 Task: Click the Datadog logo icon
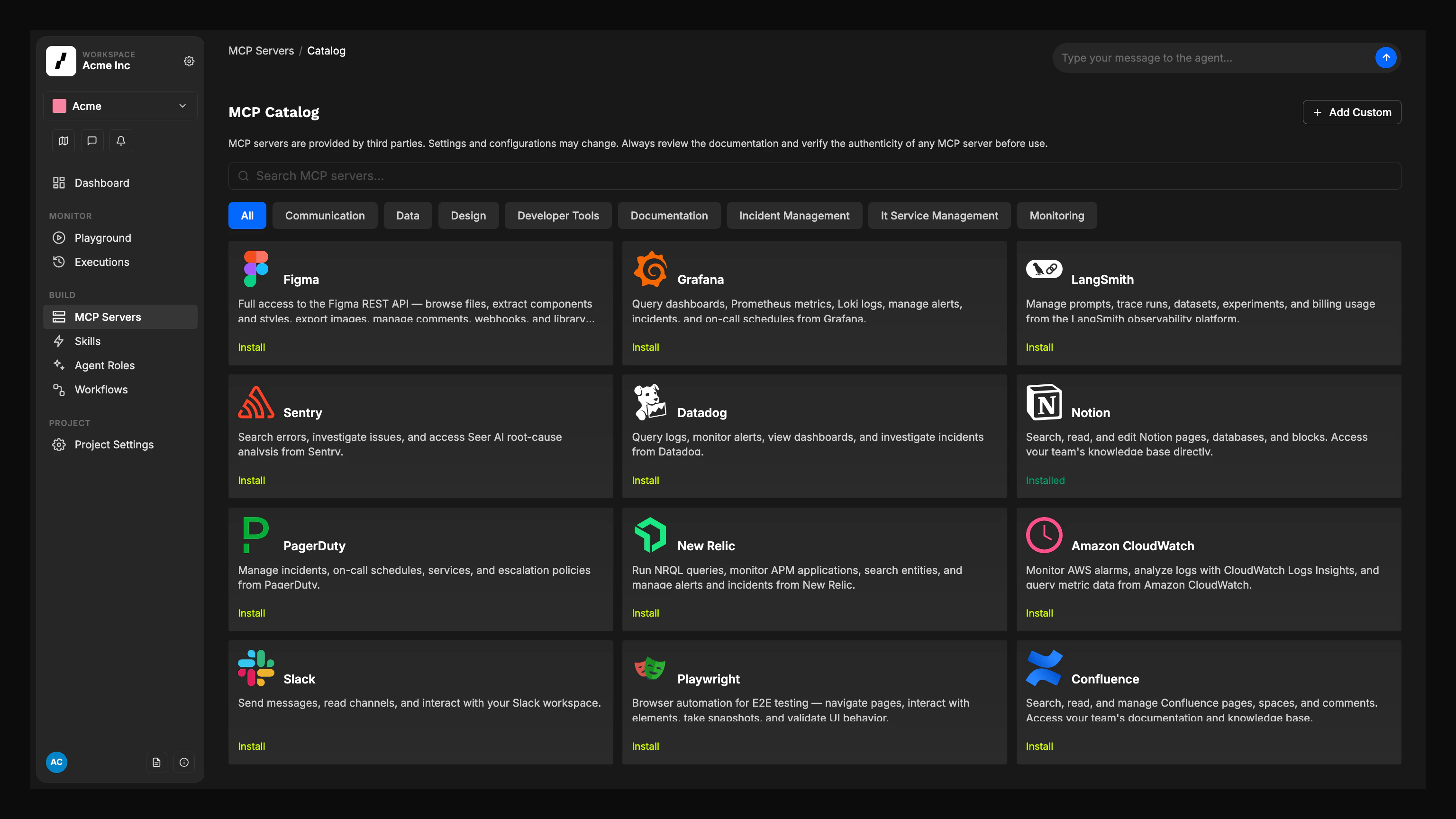pyautogui.click(x=650, y=402)
